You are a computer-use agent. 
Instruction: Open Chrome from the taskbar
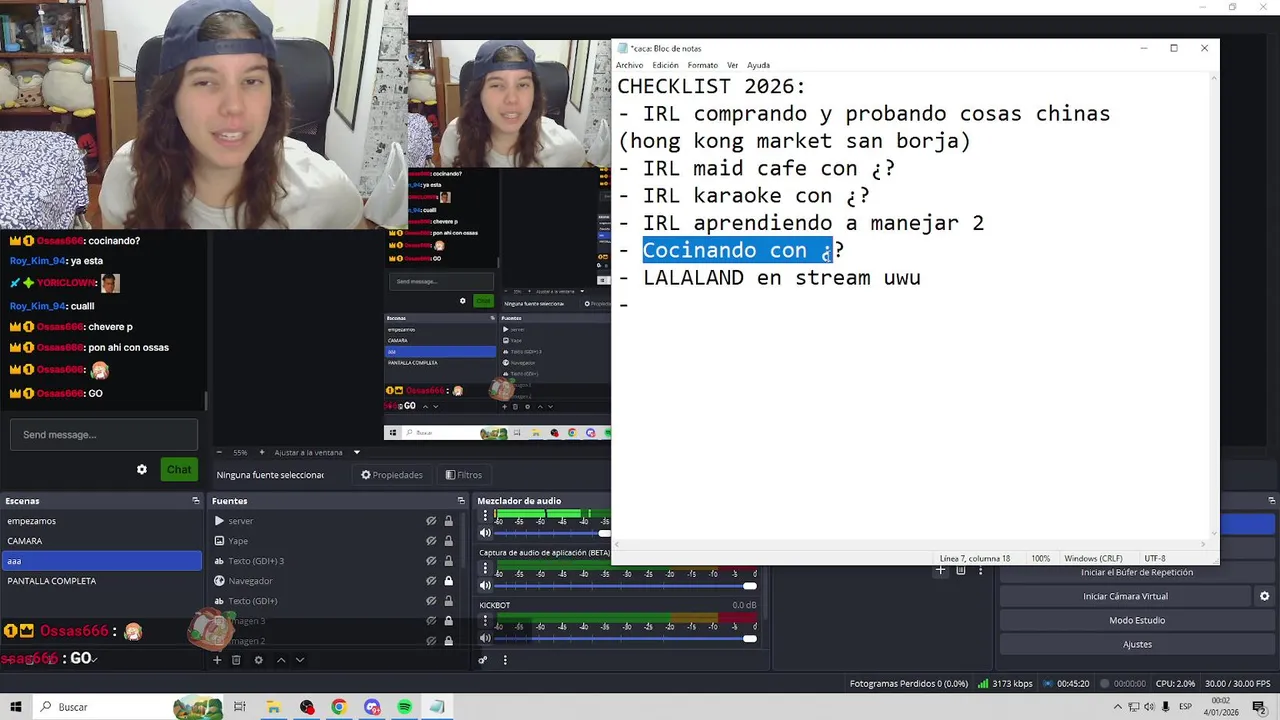[x=339, y=707]
